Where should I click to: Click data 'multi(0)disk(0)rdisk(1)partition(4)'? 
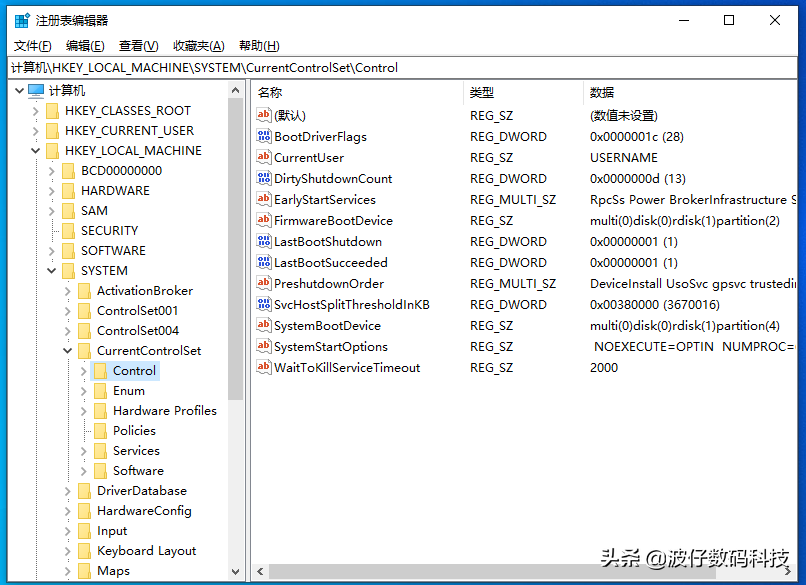click(685, 326)
